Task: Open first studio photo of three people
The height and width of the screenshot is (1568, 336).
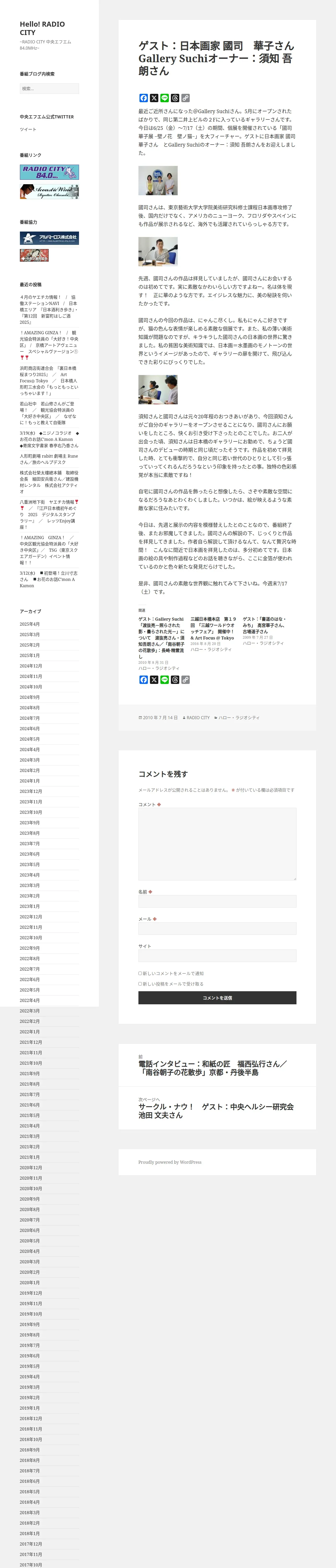Action: coord(158,180)
